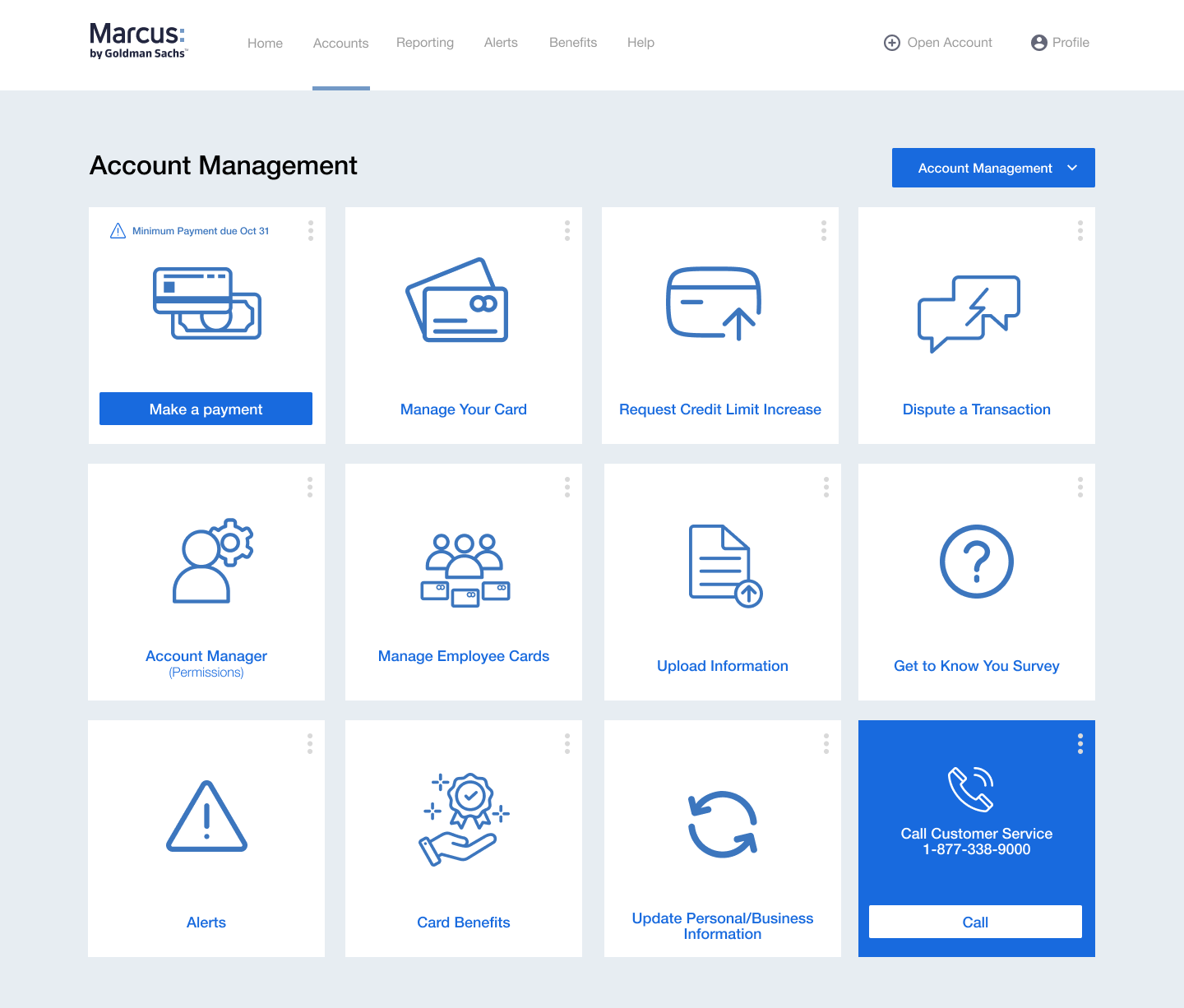
Task: Click the minimum payment warning triangle icon
Action: point(118,231)
